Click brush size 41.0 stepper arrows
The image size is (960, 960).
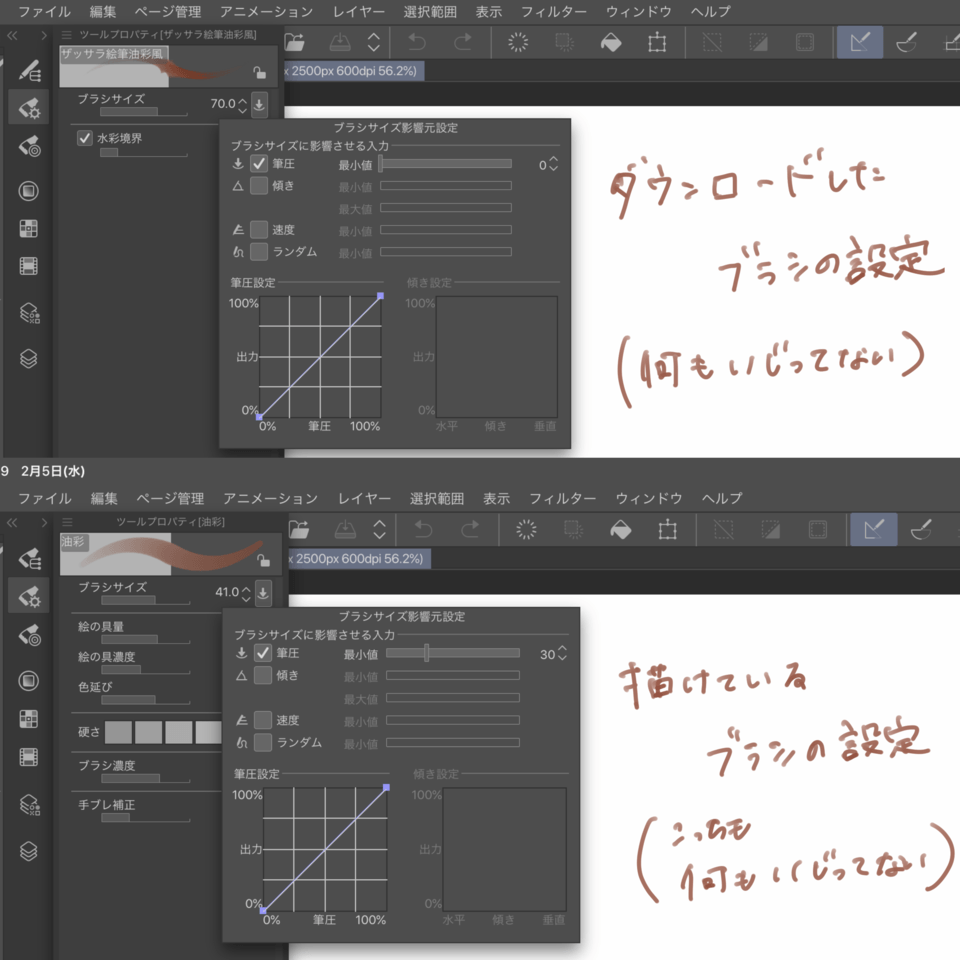tap(246, 593)
